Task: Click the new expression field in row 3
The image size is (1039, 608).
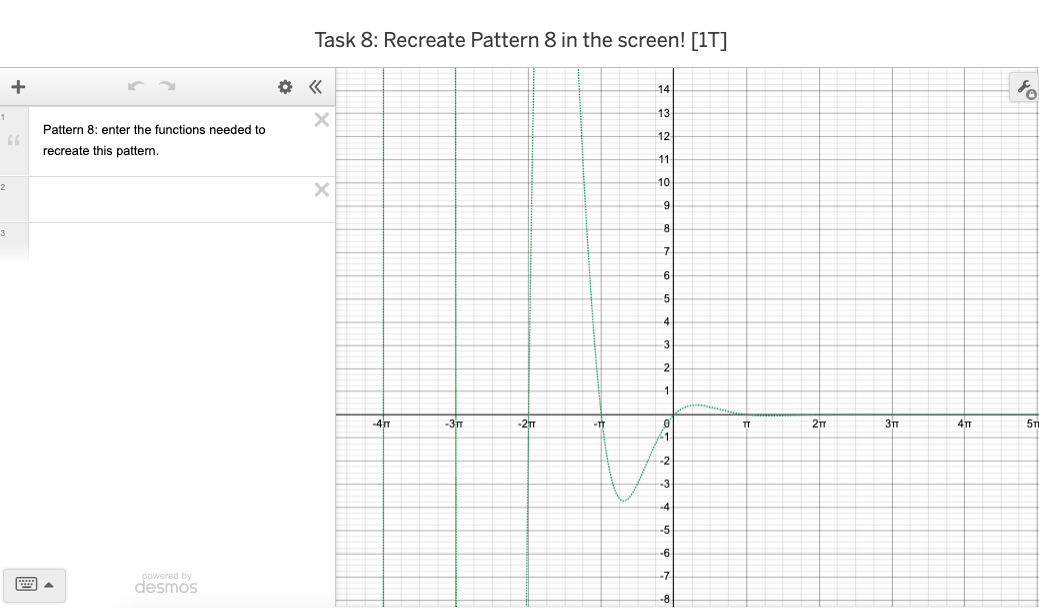Action: [x=182, y=244]
